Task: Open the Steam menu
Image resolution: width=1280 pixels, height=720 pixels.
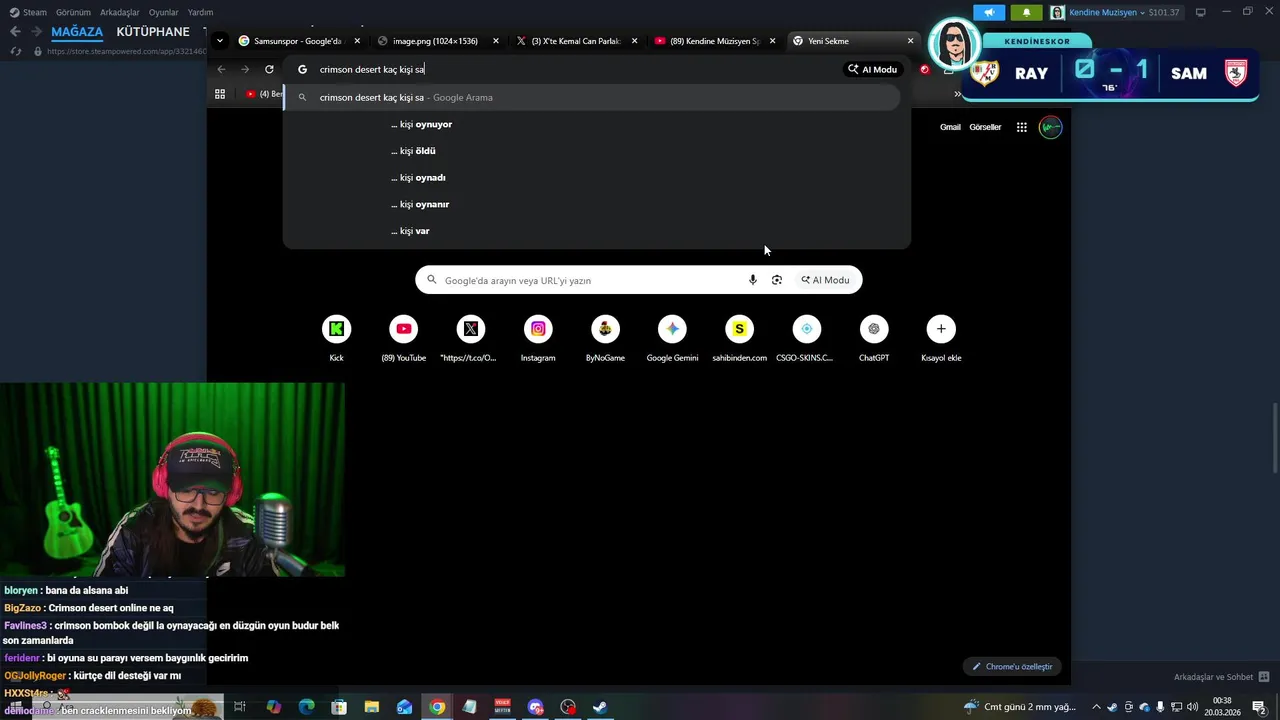Action: click(x=28, y=12)
